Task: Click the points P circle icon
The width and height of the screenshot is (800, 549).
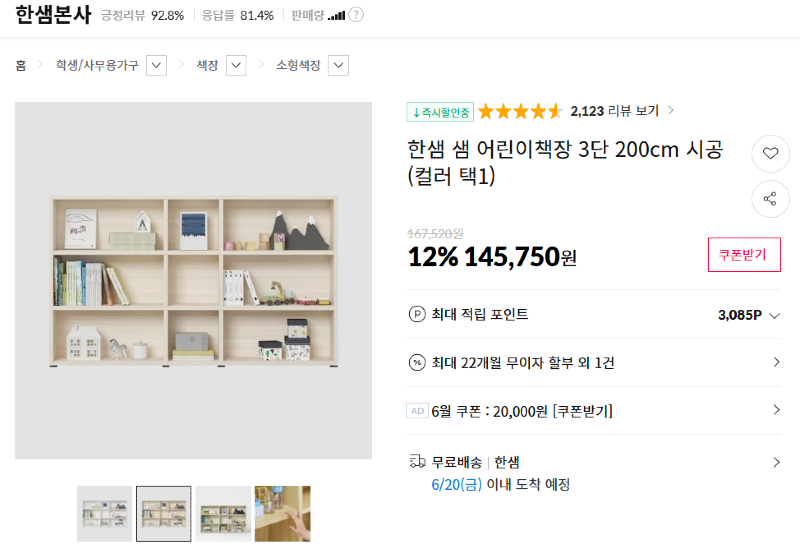Action: [x=417, y=315]
